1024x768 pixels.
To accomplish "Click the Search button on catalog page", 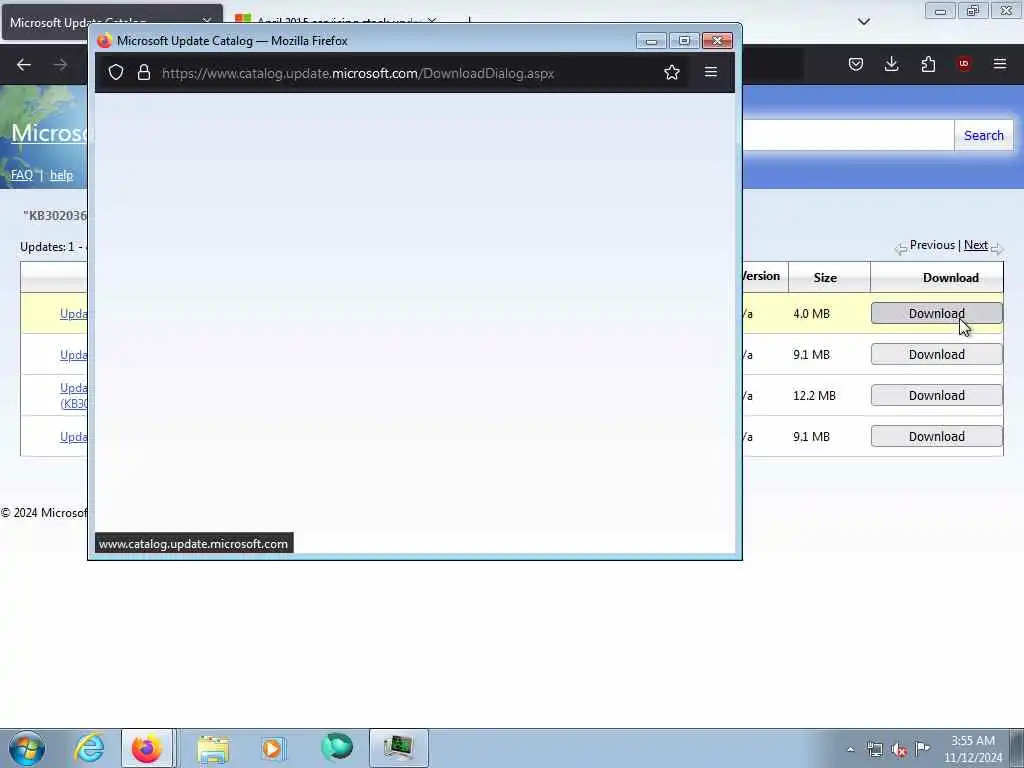I will pyautogui.click(x=984, y=135).
